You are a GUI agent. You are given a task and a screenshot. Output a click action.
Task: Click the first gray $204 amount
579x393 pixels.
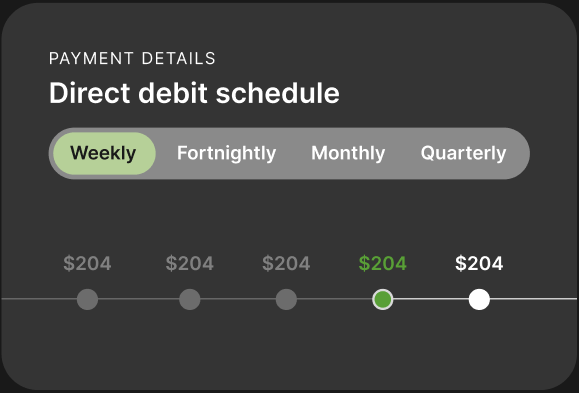point(88,263)
